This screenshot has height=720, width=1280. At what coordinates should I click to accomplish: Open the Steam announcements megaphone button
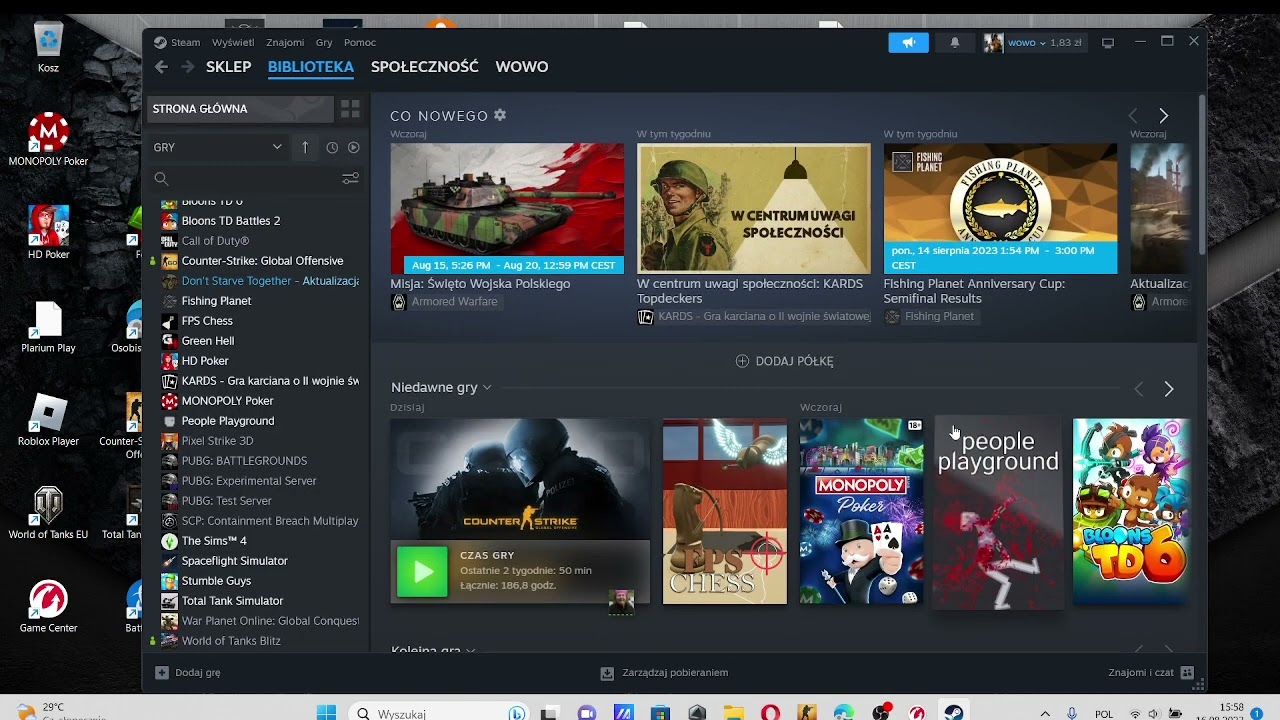pyautogui.click(x=908, y=43)
